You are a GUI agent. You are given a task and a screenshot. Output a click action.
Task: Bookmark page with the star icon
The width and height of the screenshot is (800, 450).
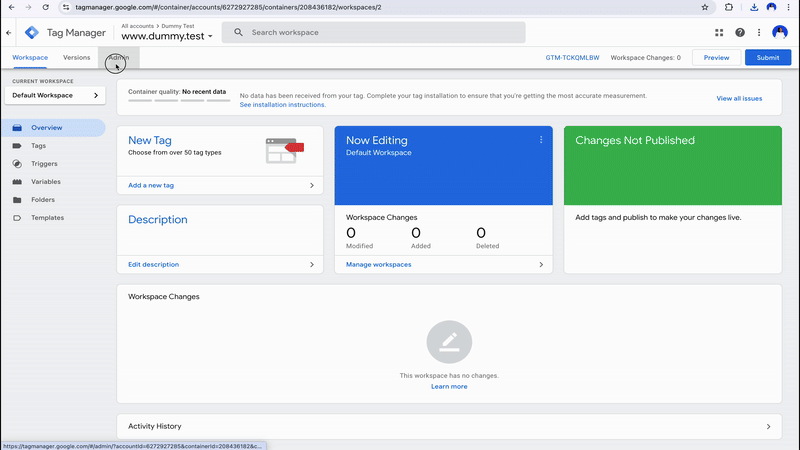point(705,7)
